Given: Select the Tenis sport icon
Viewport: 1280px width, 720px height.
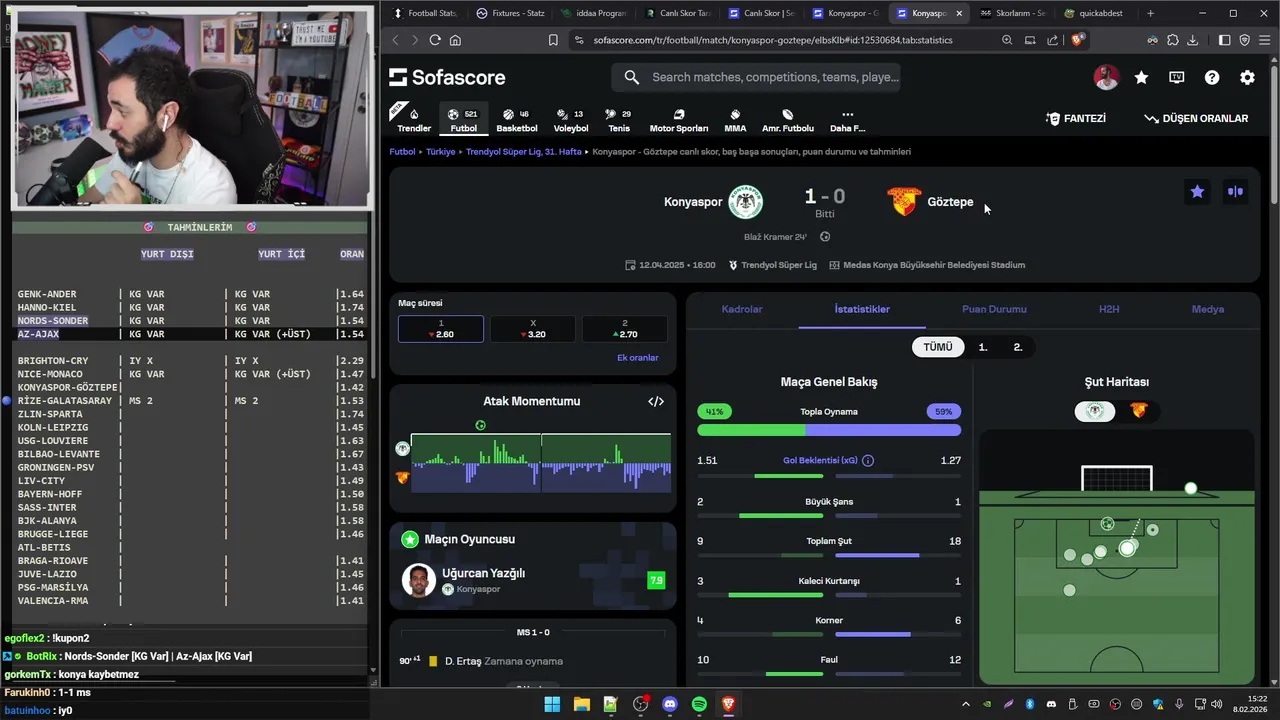Looking at the screenshot, I should (619, 120).
